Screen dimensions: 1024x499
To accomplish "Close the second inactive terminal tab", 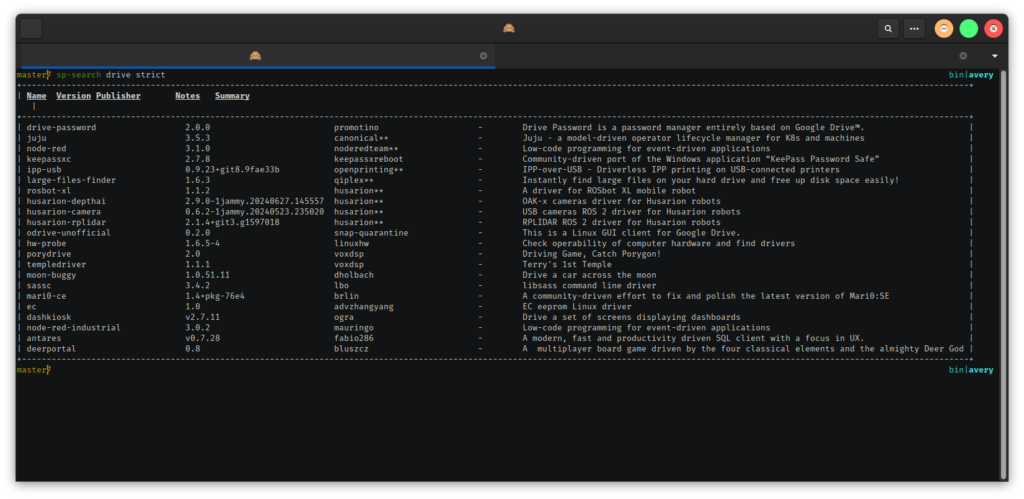I will pyautogui.click(x=963, y=56).
